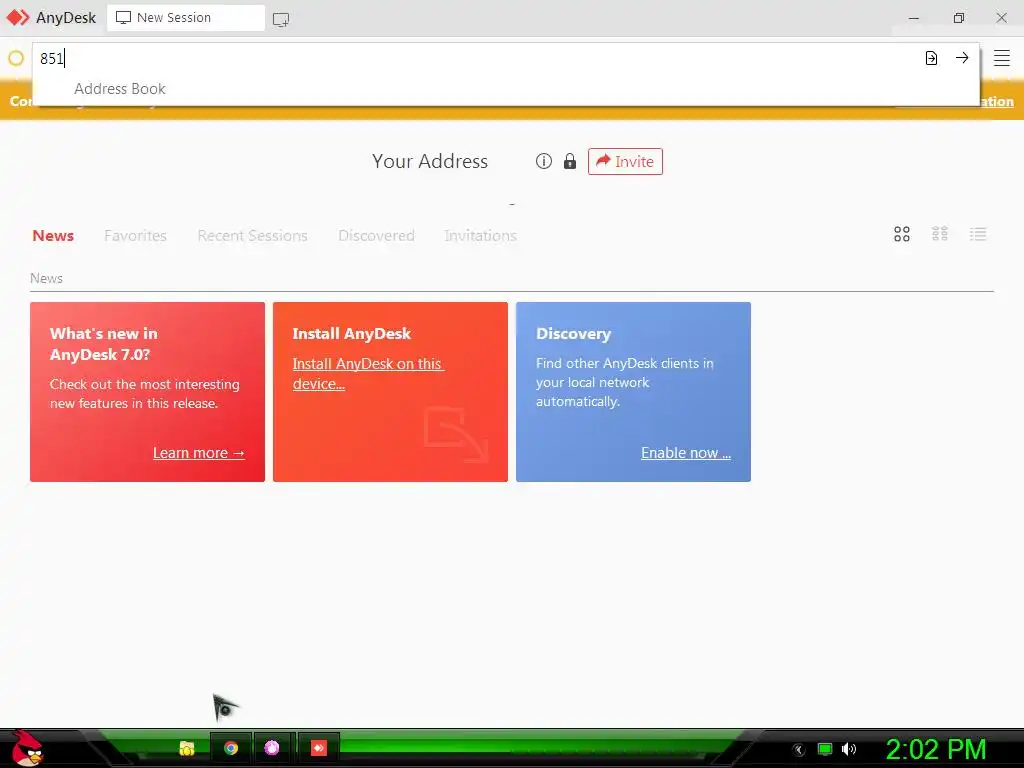Viewport: 1024px width, 768px height.
Task: Click the volume speaker tray icon
Action: [849, 749]
